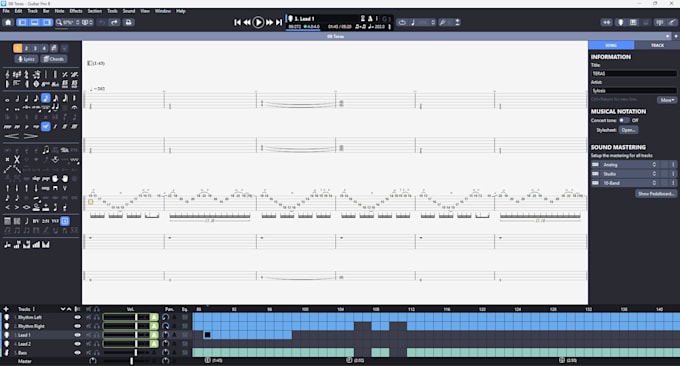Toggle visibility eye for Lead 1 track

[x=78, y=335]
